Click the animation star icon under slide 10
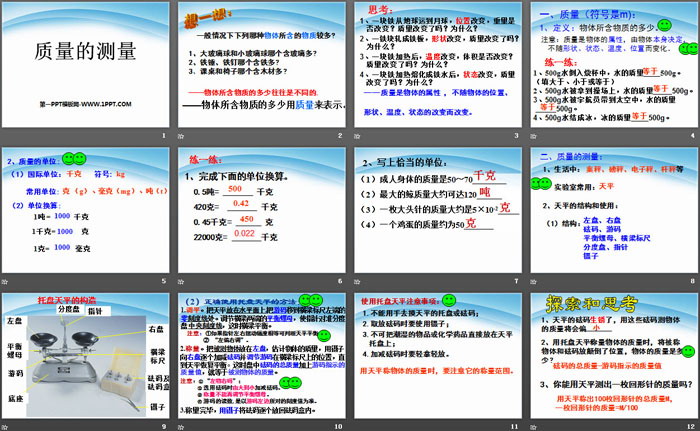 click(181, 427)
